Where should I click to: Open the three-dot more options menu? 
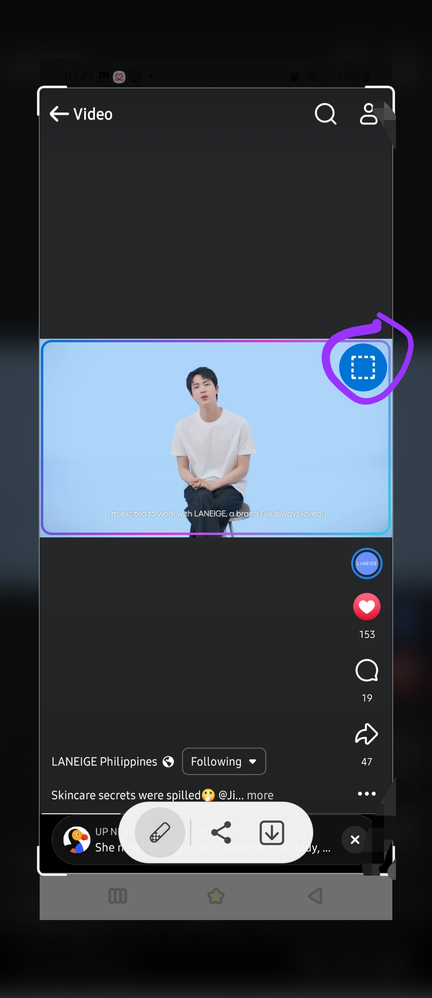(x=366, y=794)
